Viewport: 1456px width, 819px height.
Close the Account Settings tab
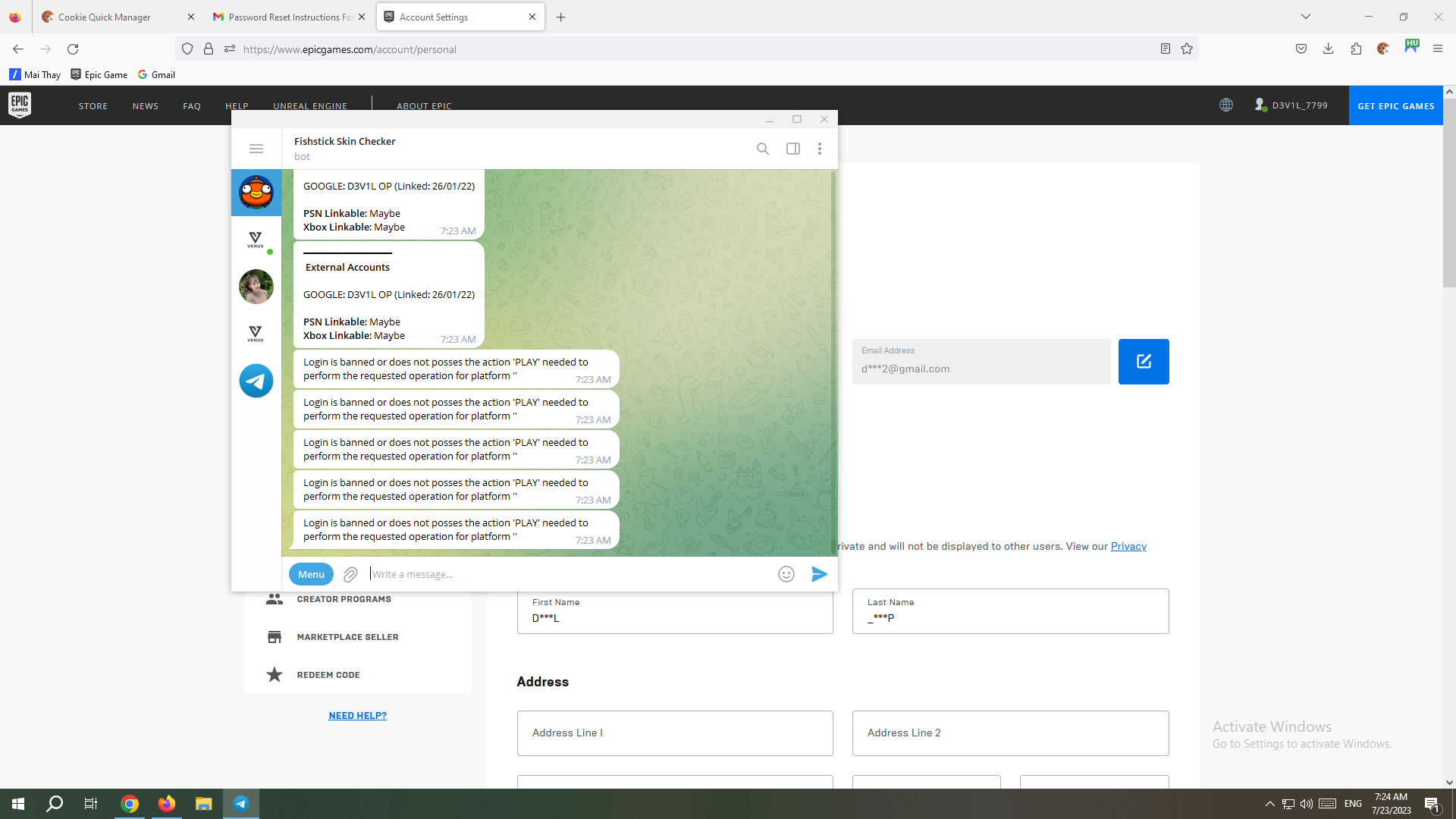(x=532, y=17)
